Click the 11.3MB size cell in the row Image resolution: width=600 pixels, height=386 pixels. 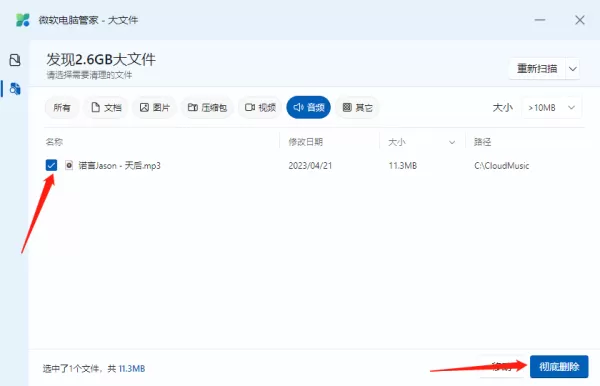pos(403,166)
